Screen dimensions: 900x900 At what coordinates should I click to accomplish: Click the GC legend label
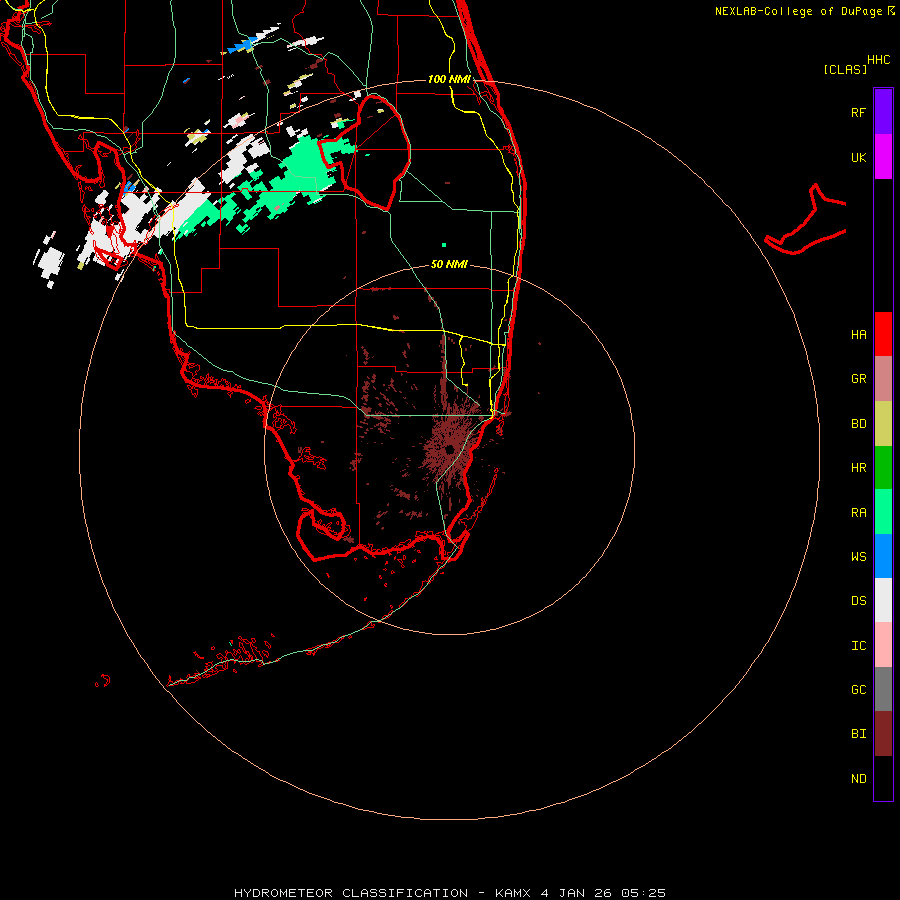tap(858, 690)
